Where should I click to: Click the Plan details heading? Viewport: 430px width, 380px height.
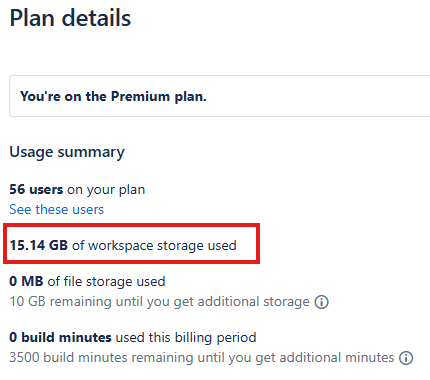tap(70, 18)
